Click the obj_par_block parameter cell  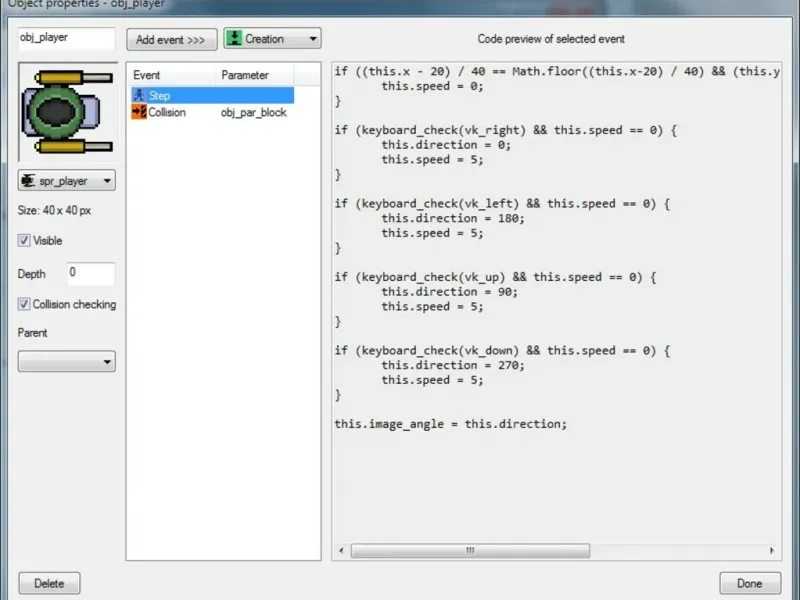point(254,112)
